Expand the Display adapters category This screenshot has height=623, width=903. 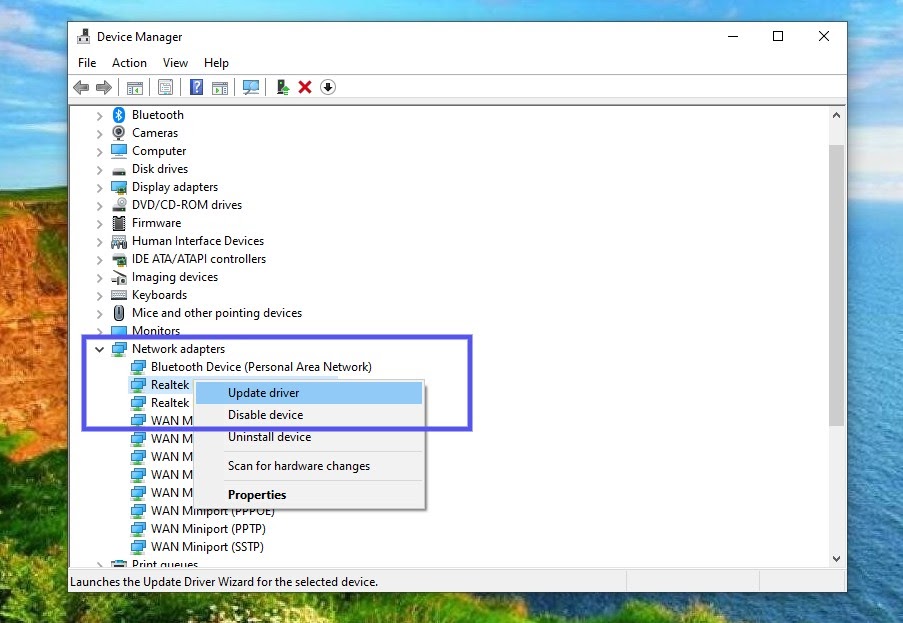pos(98,186)
